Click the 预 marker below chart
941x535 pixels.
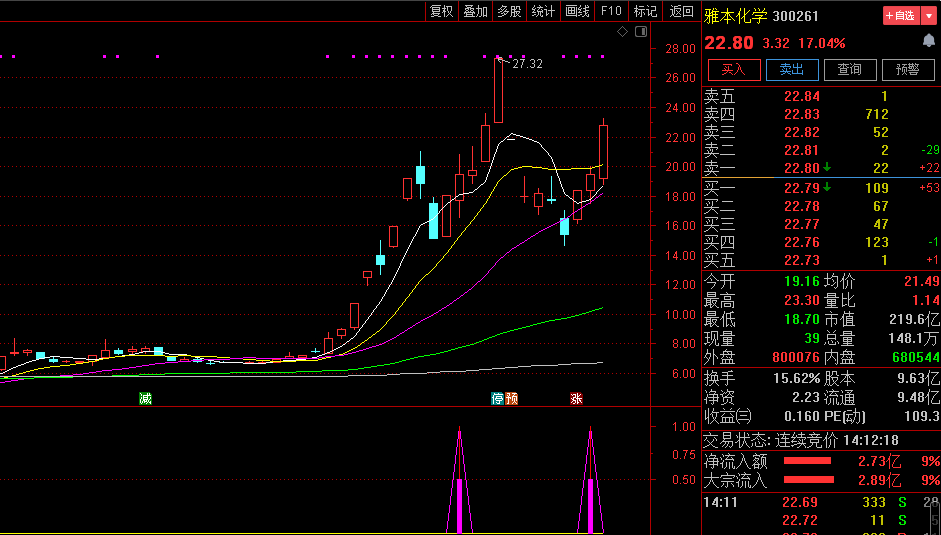(x=511, y=398)
